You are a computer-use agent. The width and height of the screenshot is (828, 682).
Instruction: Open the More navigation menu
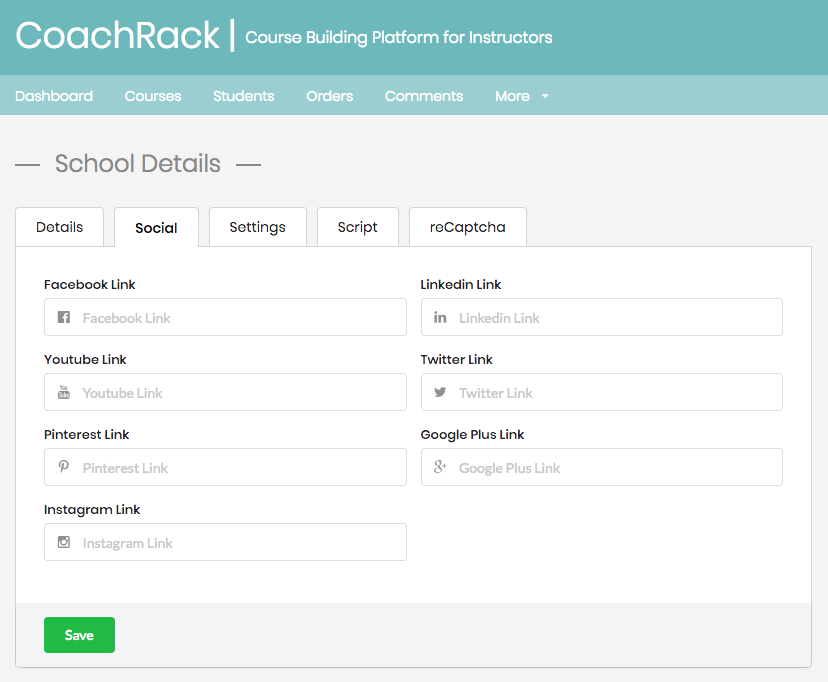tap(522, 96)
